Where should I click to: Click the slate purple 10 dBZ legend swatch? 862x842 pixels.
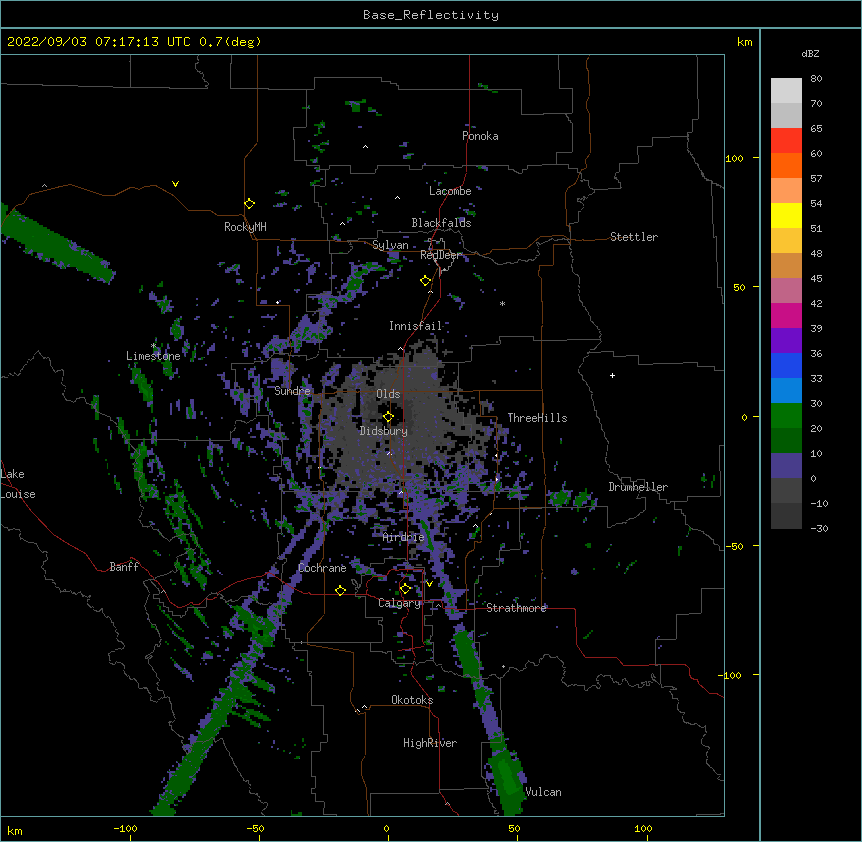click(x=786, y=466)
